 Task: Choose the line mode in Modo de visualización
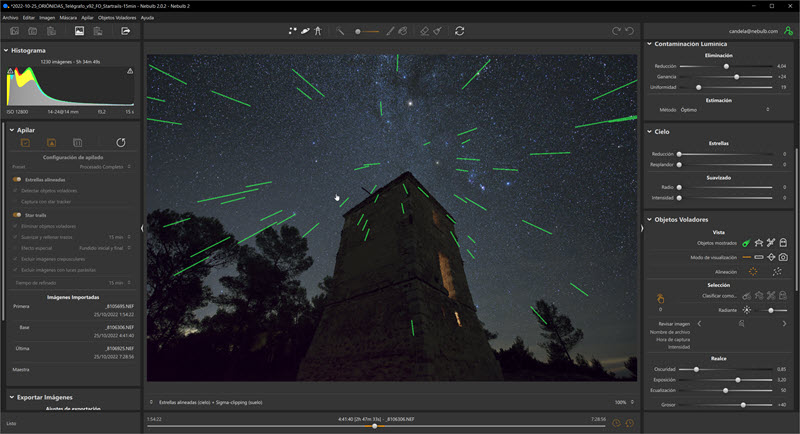point(746,257)
